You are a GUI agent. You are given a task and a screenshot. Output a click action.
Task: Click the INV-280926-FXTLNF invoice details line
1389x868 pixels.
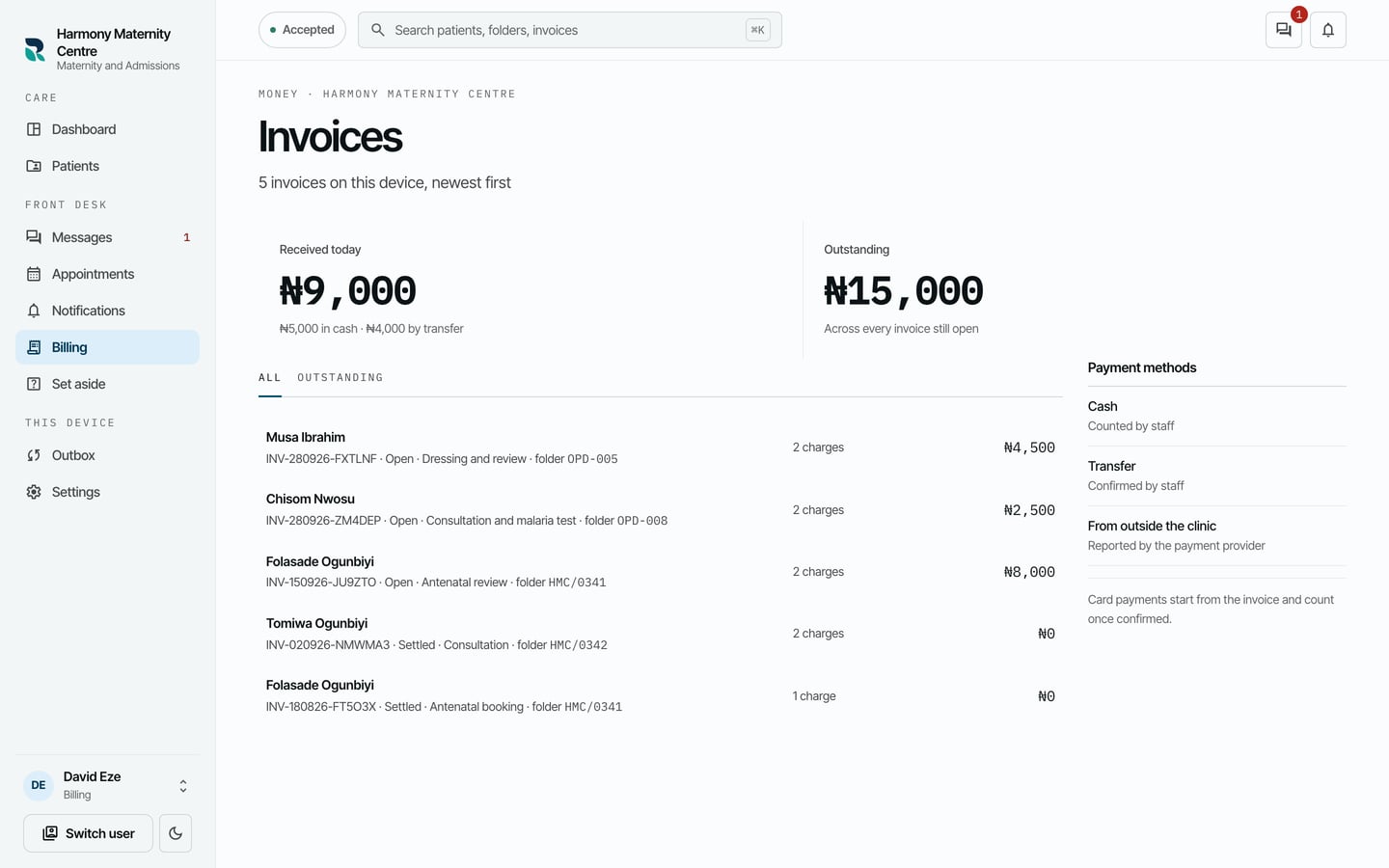(x=442, y=459)
